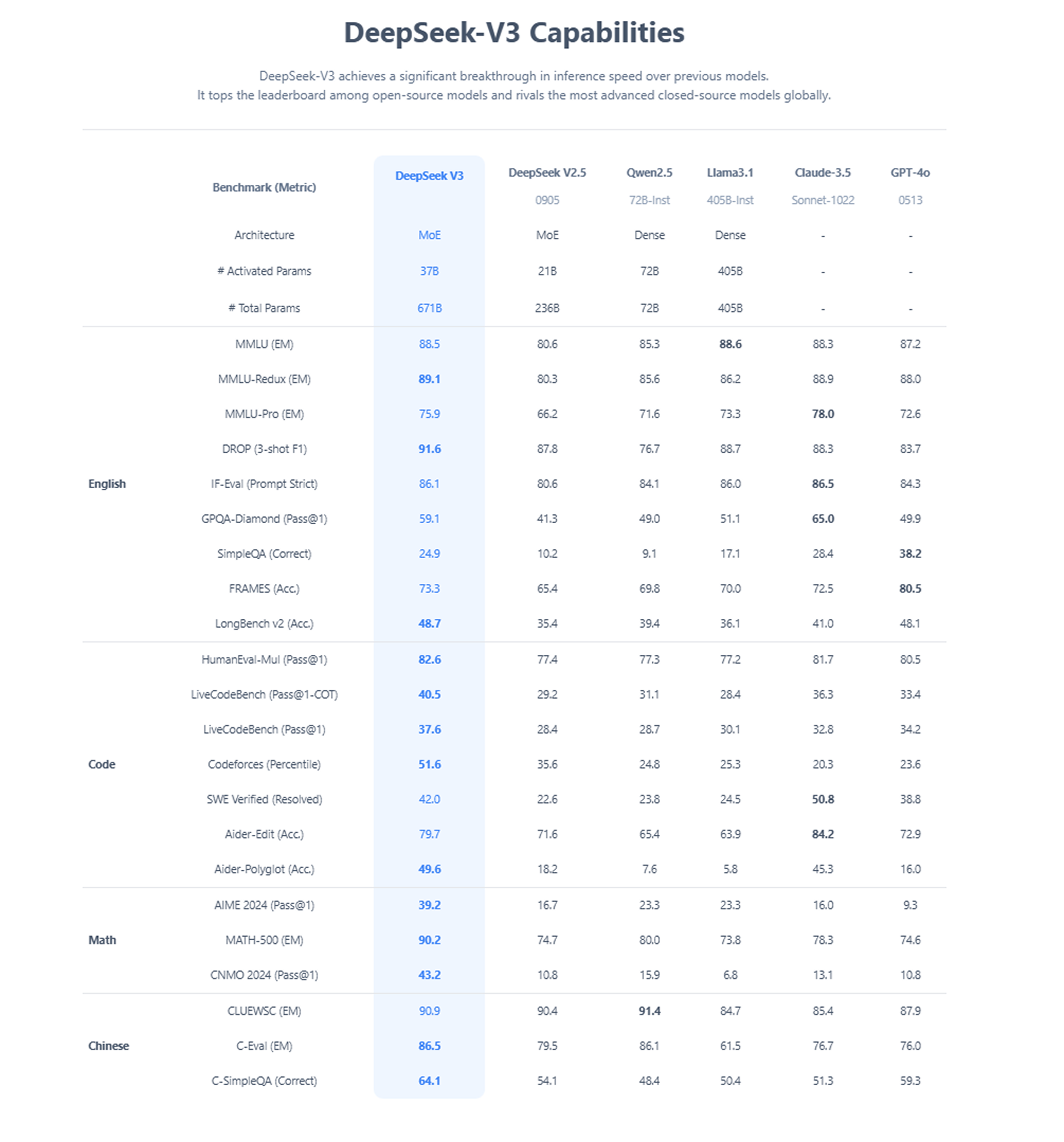This screenshot has height=1142, width=1064.
Task: Click DeepSeek V3's 90.2 MATH-500 score
Action: 429,940
